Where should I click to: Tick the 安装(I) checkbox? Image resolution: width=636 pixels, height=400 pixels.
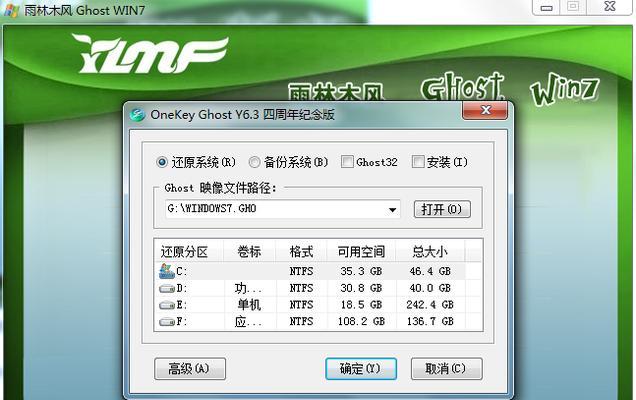point(418,161)
